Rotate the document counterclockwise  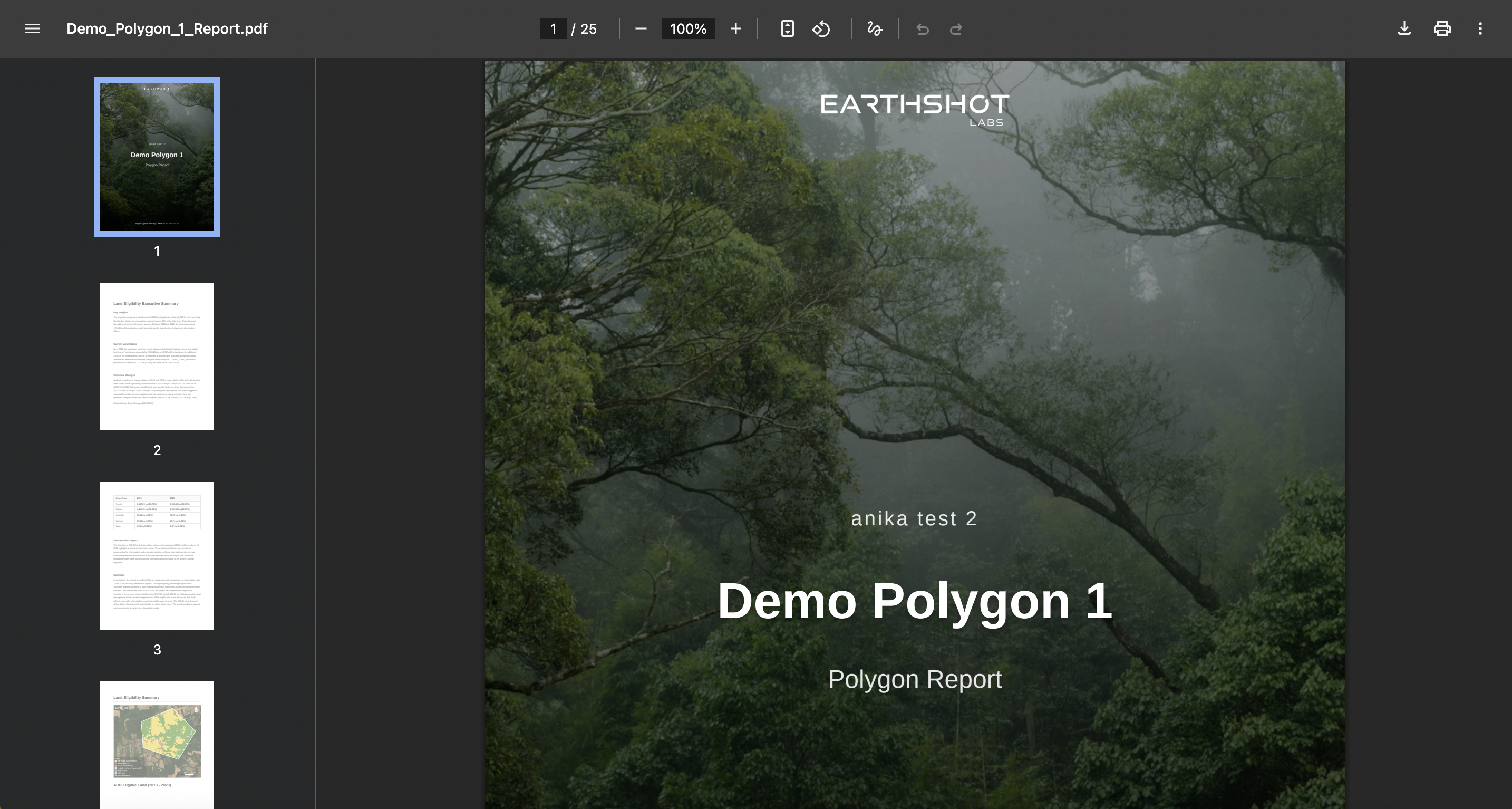(821, 29)
